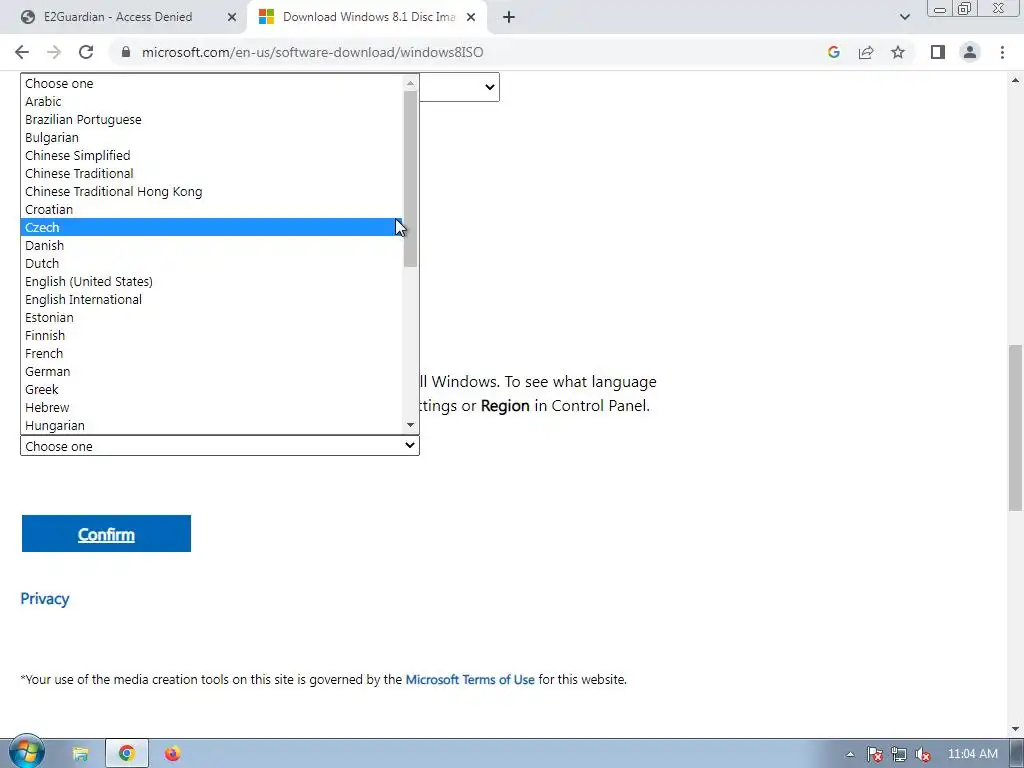The height and width of the screenshot is (768, 1024).
Task: Click the Show desktop strip
Action: 1017,754
